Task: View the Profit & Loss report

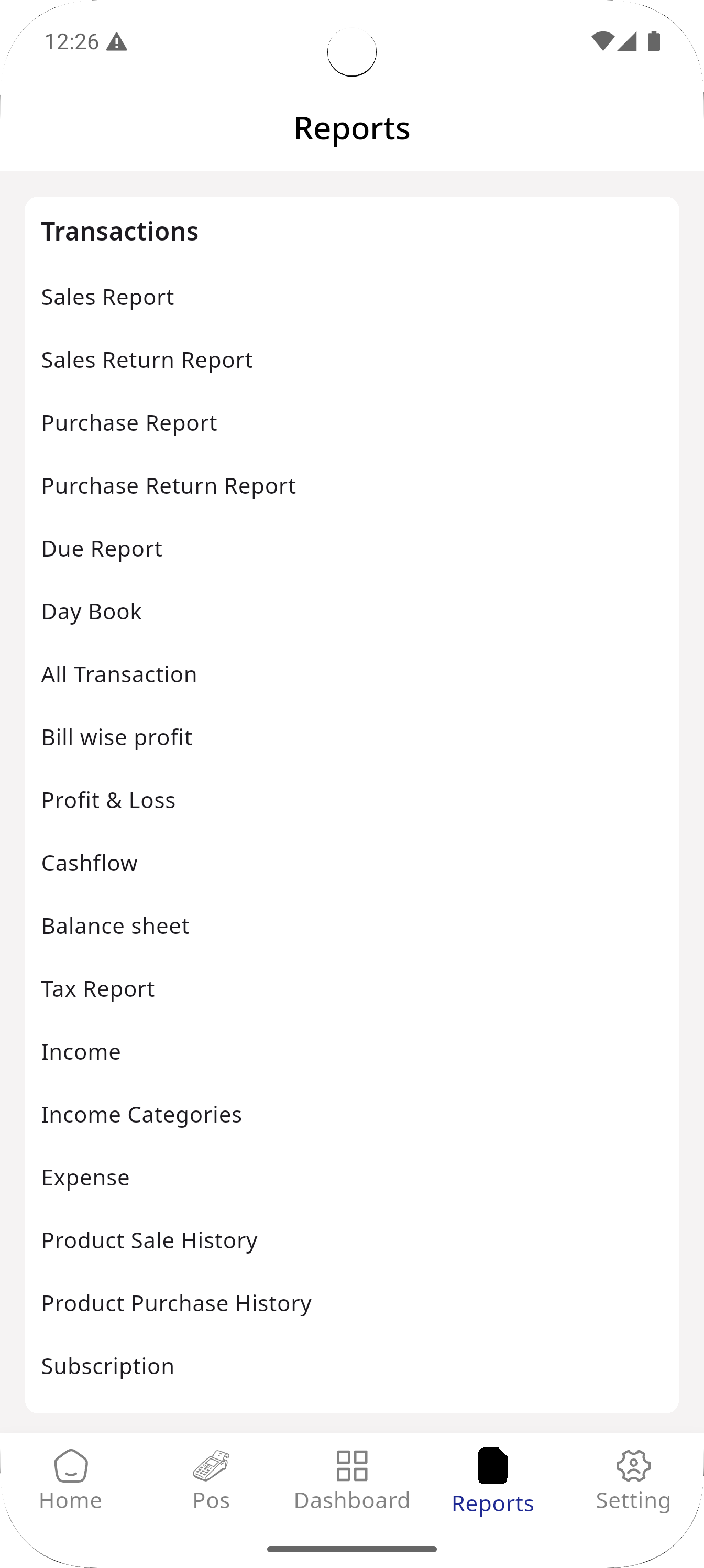Action: (x=108, y=800)
